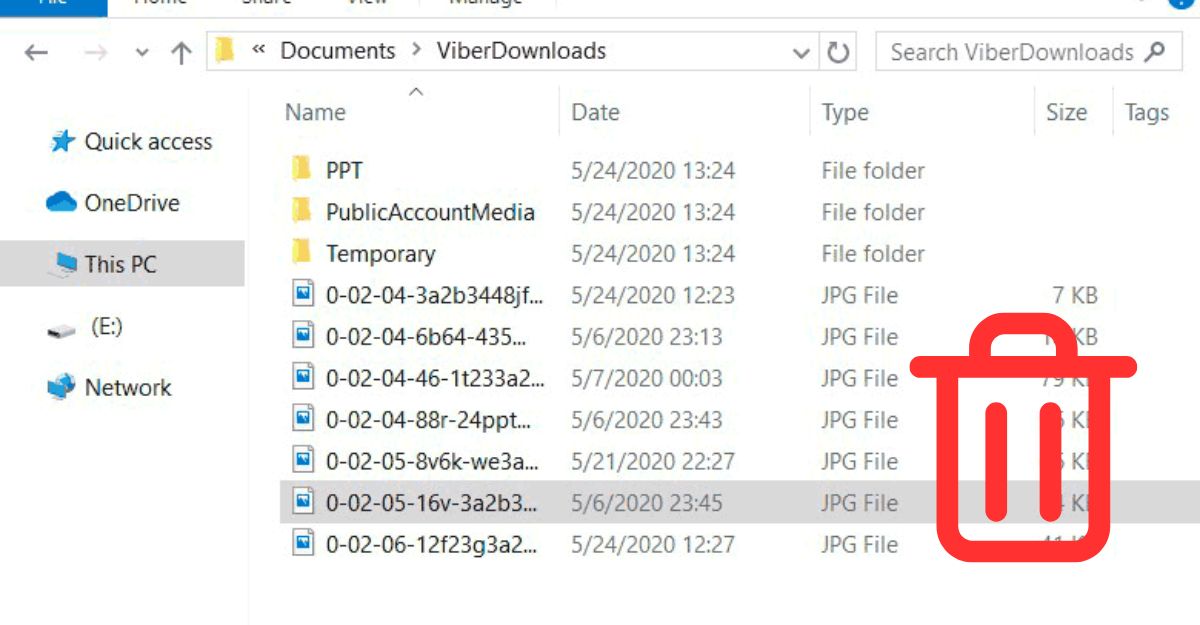This screenshot has height=625, width=1200.
Task: Click the folder icon in the address bar
Action: coord(224,50)
